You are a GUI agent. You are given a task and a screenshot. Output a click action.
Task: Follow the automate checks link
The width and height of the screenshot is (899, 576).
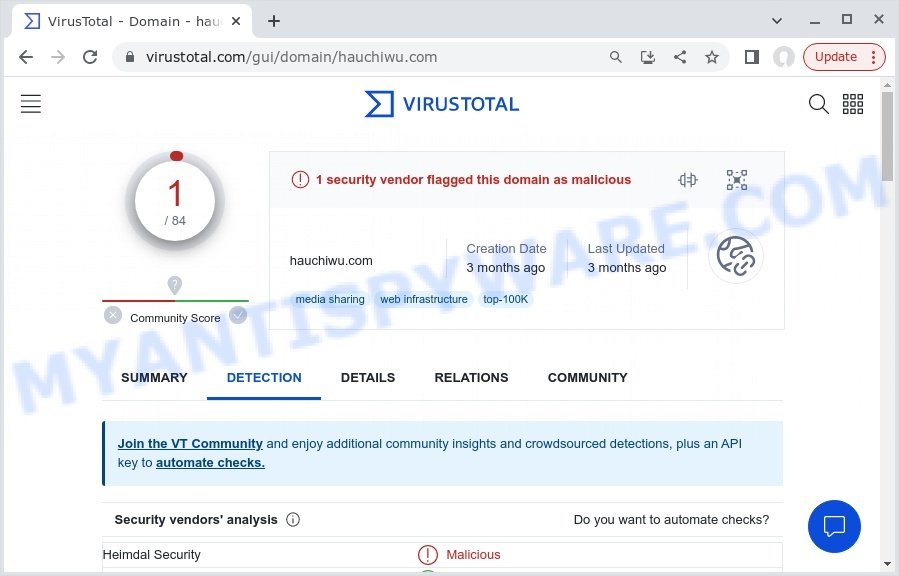tap(210, 463)
